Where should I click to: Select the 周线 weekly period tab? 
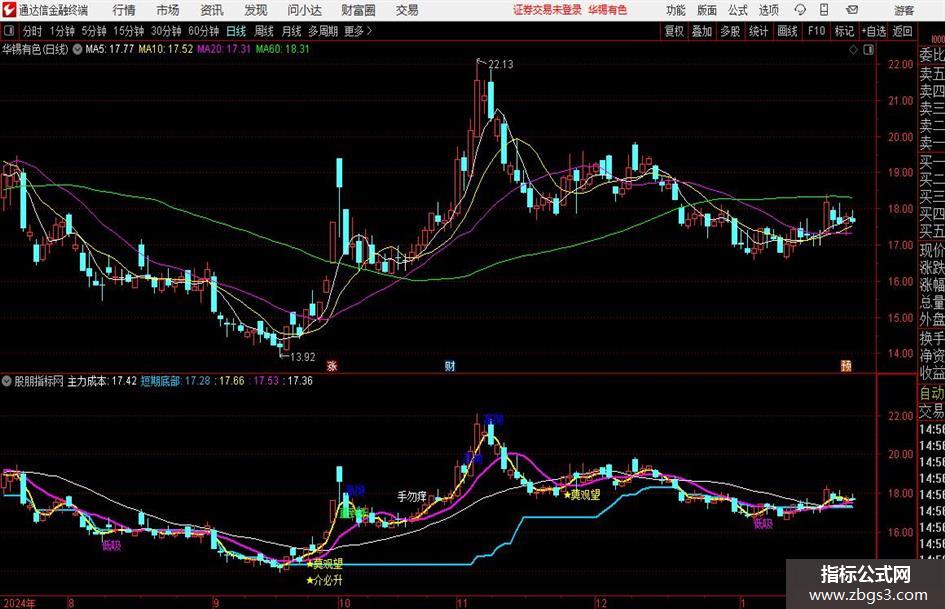pos(264,31)
